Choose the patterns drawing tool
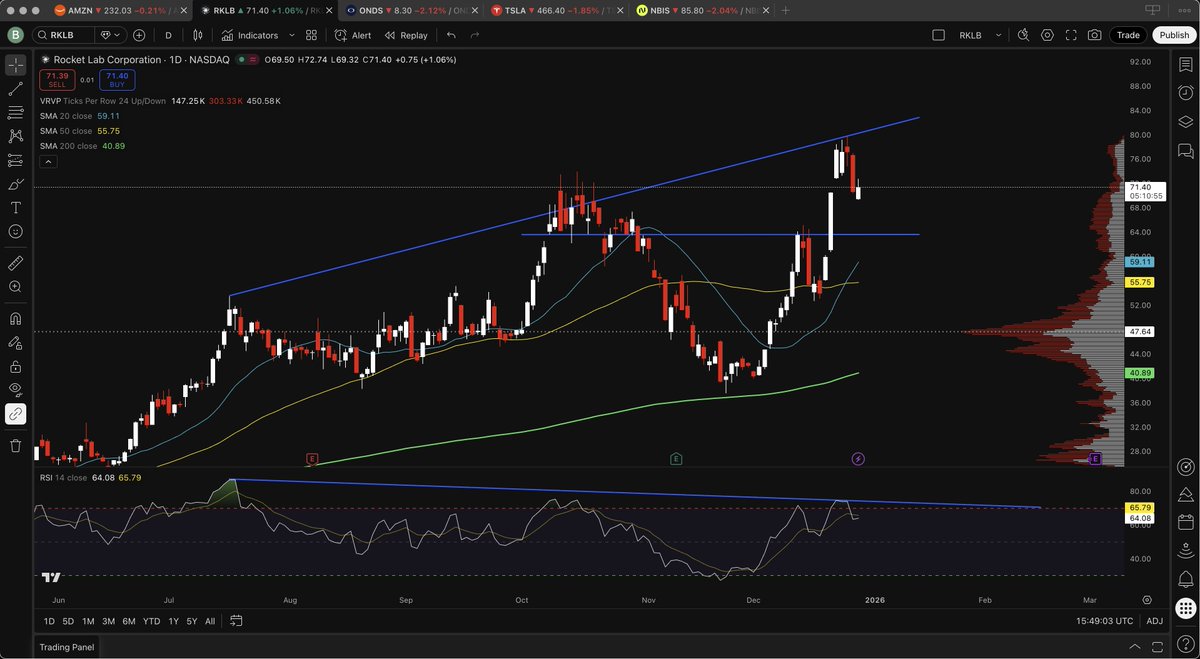Viewport: 1200px width, 659px height. pyautogui.click(x=15, y=136)
